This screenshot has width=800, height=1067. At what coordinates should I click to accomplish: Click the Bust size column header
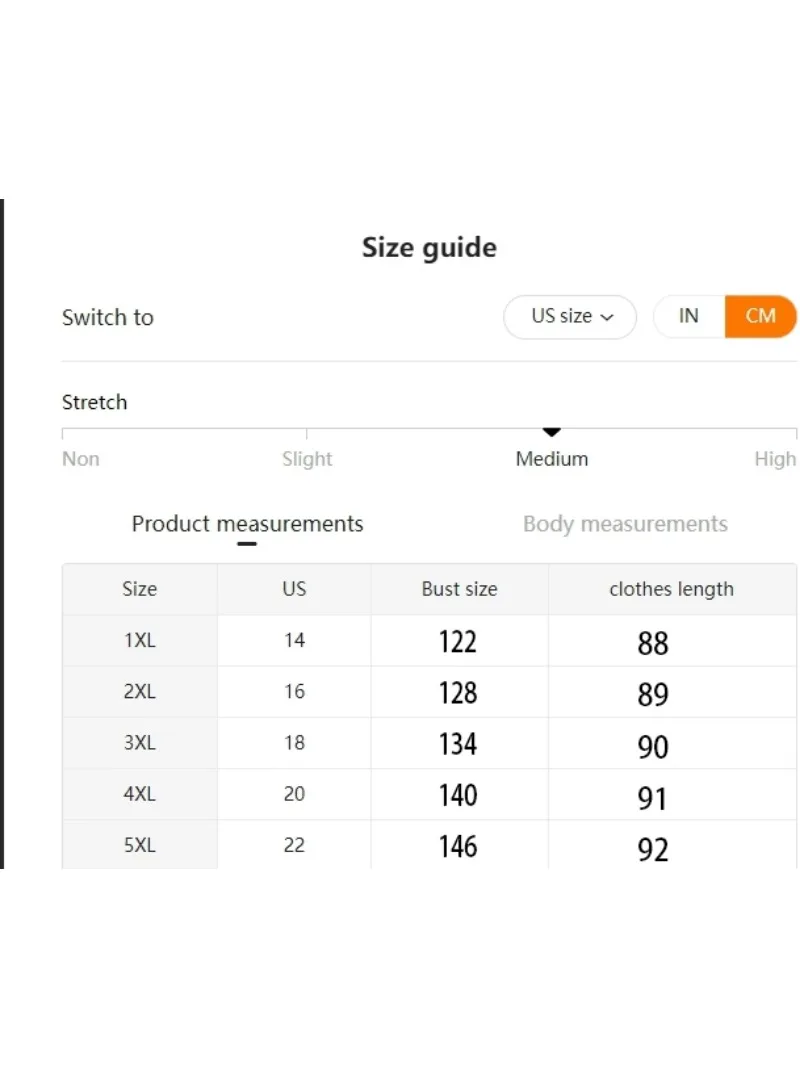pos(460,589)
